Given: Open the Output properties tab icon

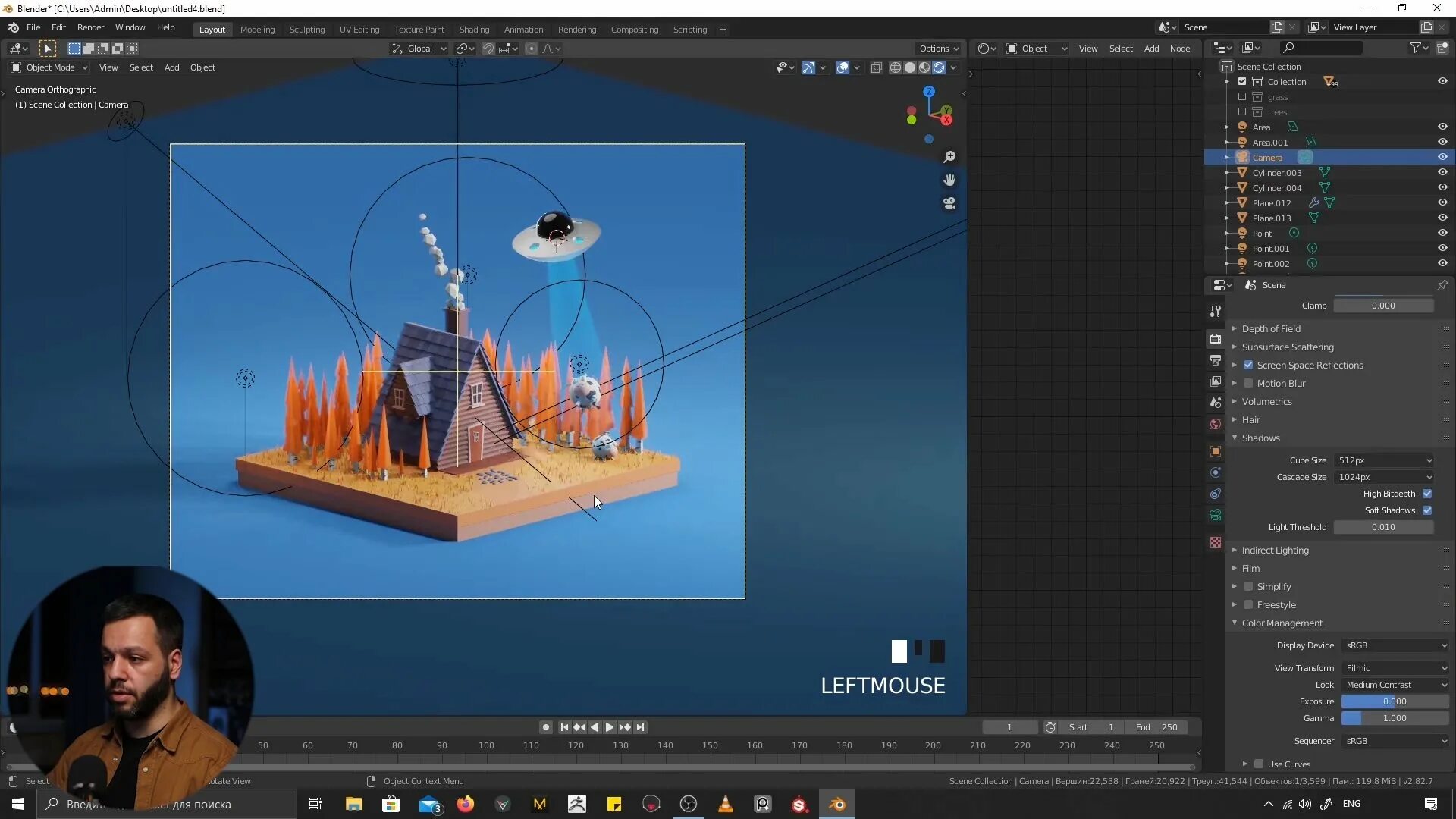Looking at the screenshot, I should 1216,360.
